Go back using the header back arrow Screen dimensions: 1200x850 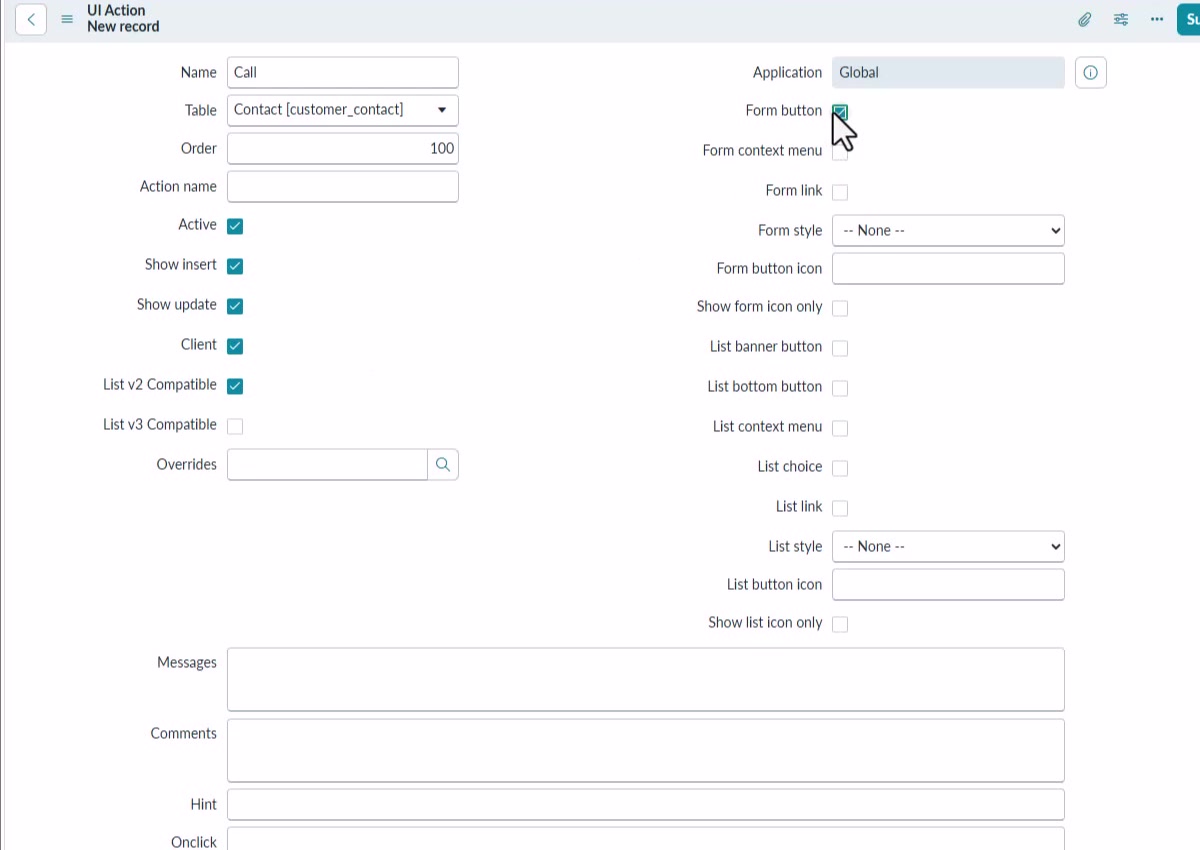point(31,19)
